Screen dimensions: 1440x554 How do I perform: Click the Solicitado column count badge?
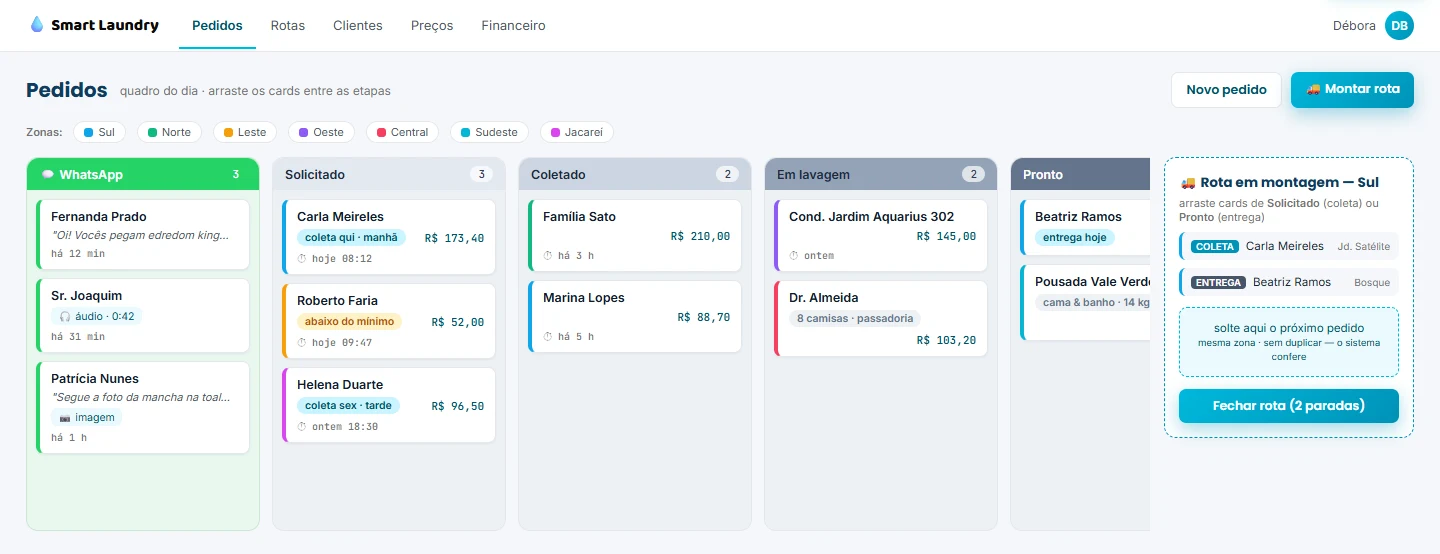pyautogui.click(x=480, y=174)
